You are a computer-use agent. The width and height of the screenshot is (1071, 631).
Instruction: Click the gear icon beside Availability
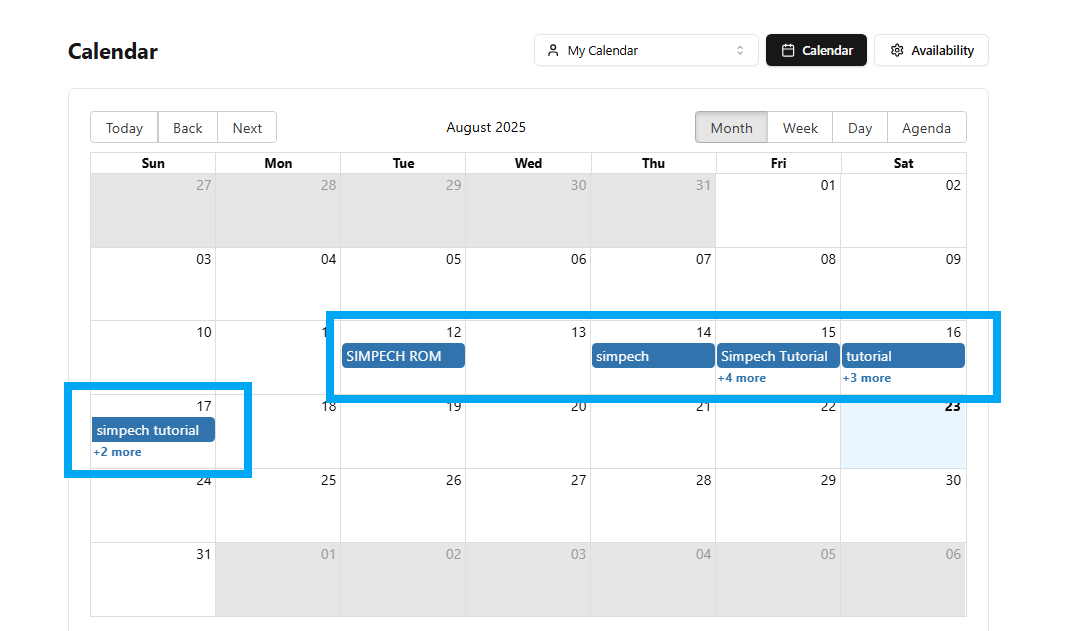[x=897, y=50]
